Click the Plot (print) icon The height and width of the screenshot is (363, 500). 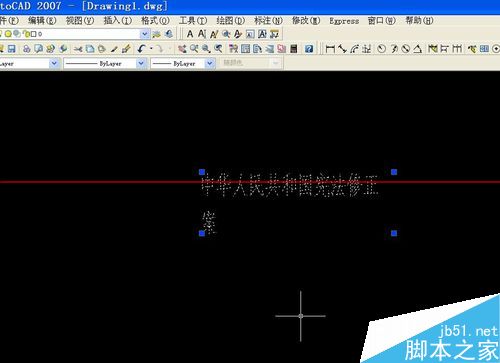(27, 49)
